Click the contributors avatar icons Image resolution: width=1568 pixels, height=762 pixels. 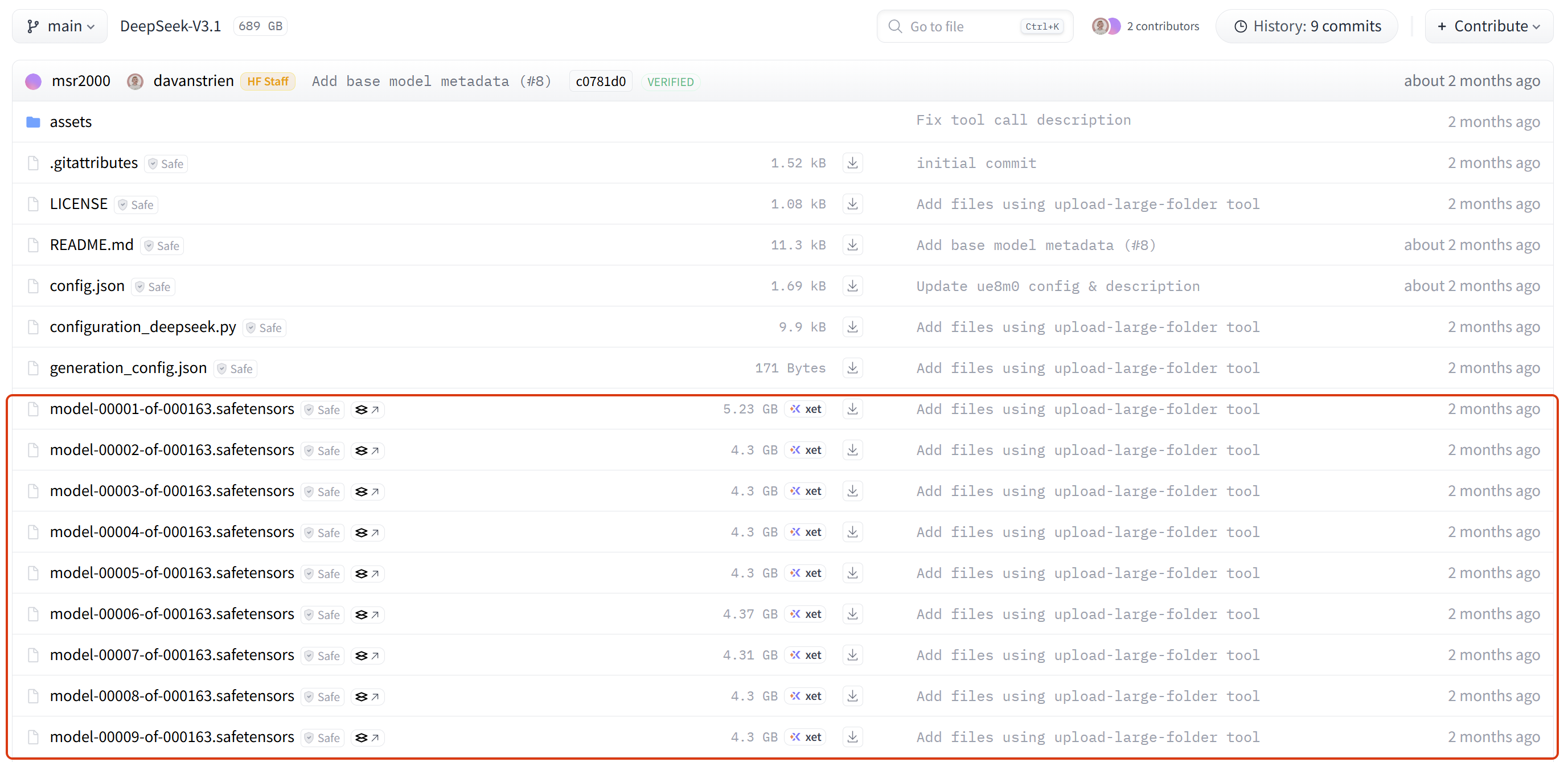1105,26
